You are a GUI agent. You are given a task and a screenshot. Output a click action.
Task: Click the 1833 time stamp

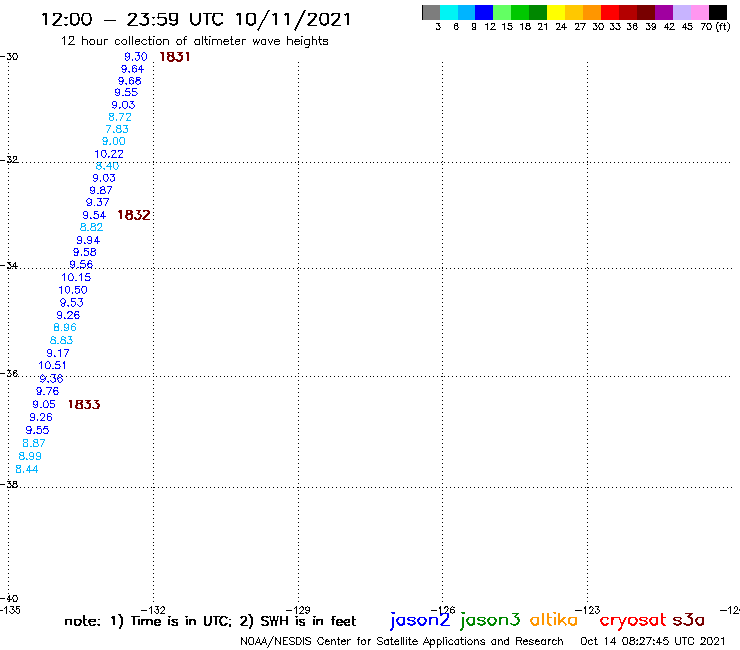pyautogui.click(x=84, y=405)
